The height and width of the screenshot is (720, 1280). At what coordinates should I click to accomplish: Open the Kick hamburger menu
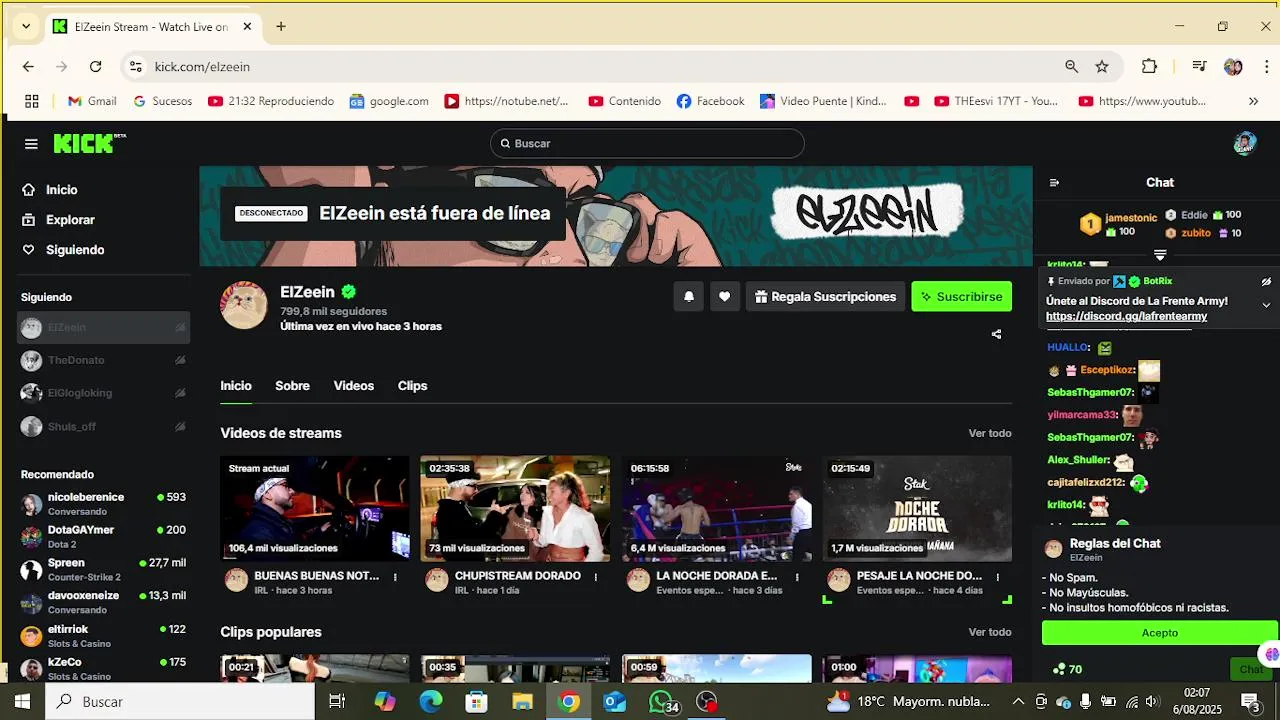[31, 144]
